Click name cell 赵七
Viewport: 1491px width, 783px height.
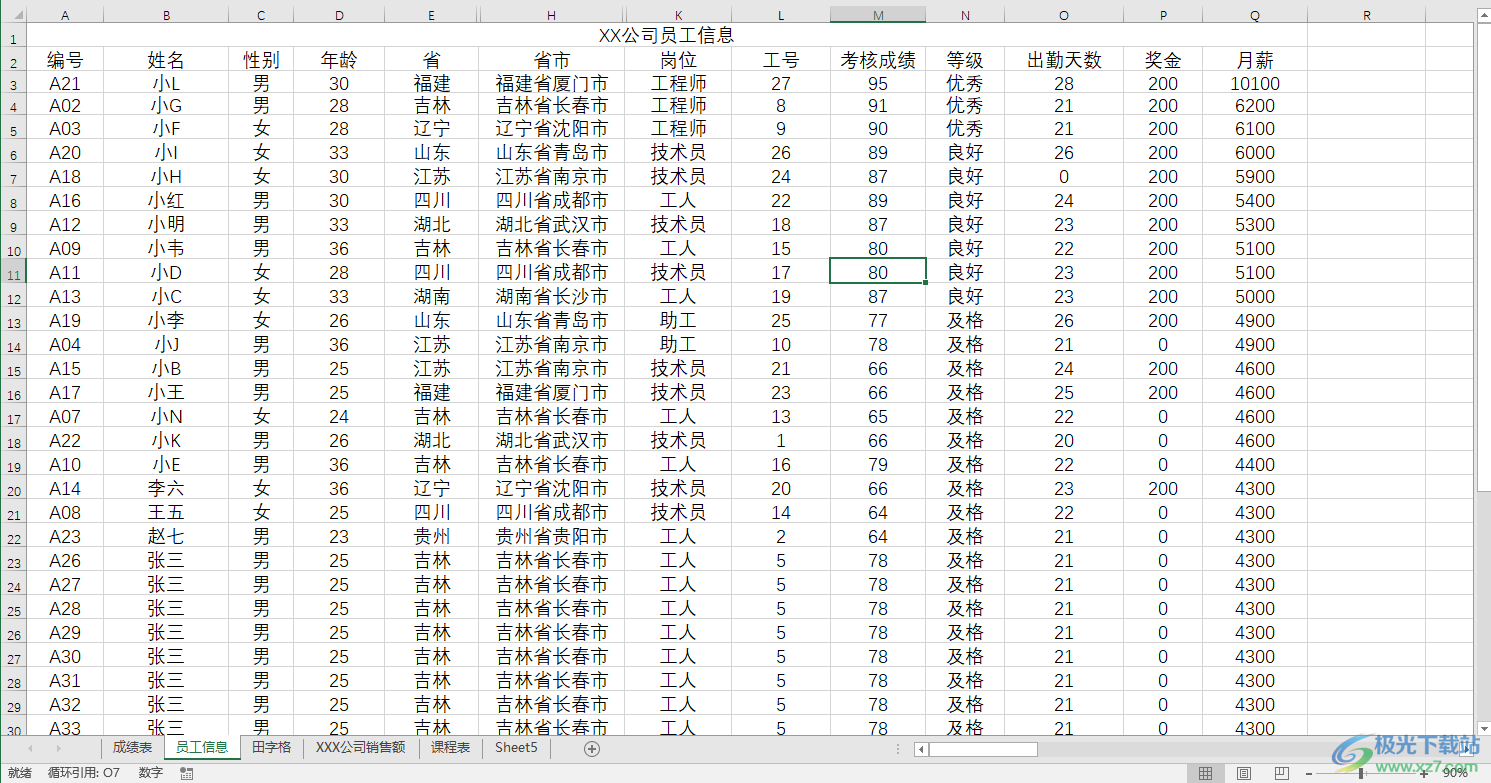click(x=166, y=536)
